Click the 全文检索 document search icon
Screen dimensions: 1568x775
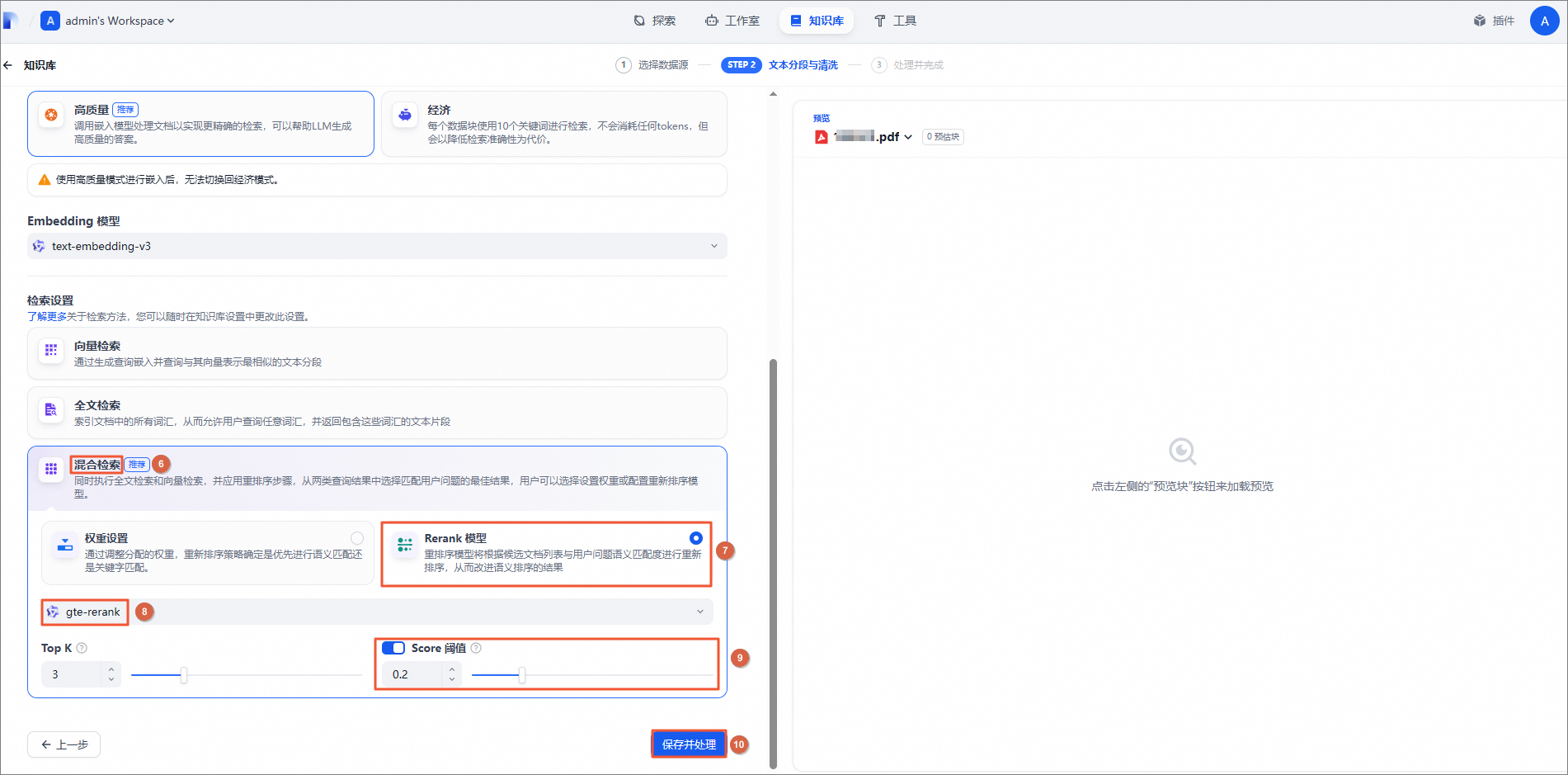51,409
